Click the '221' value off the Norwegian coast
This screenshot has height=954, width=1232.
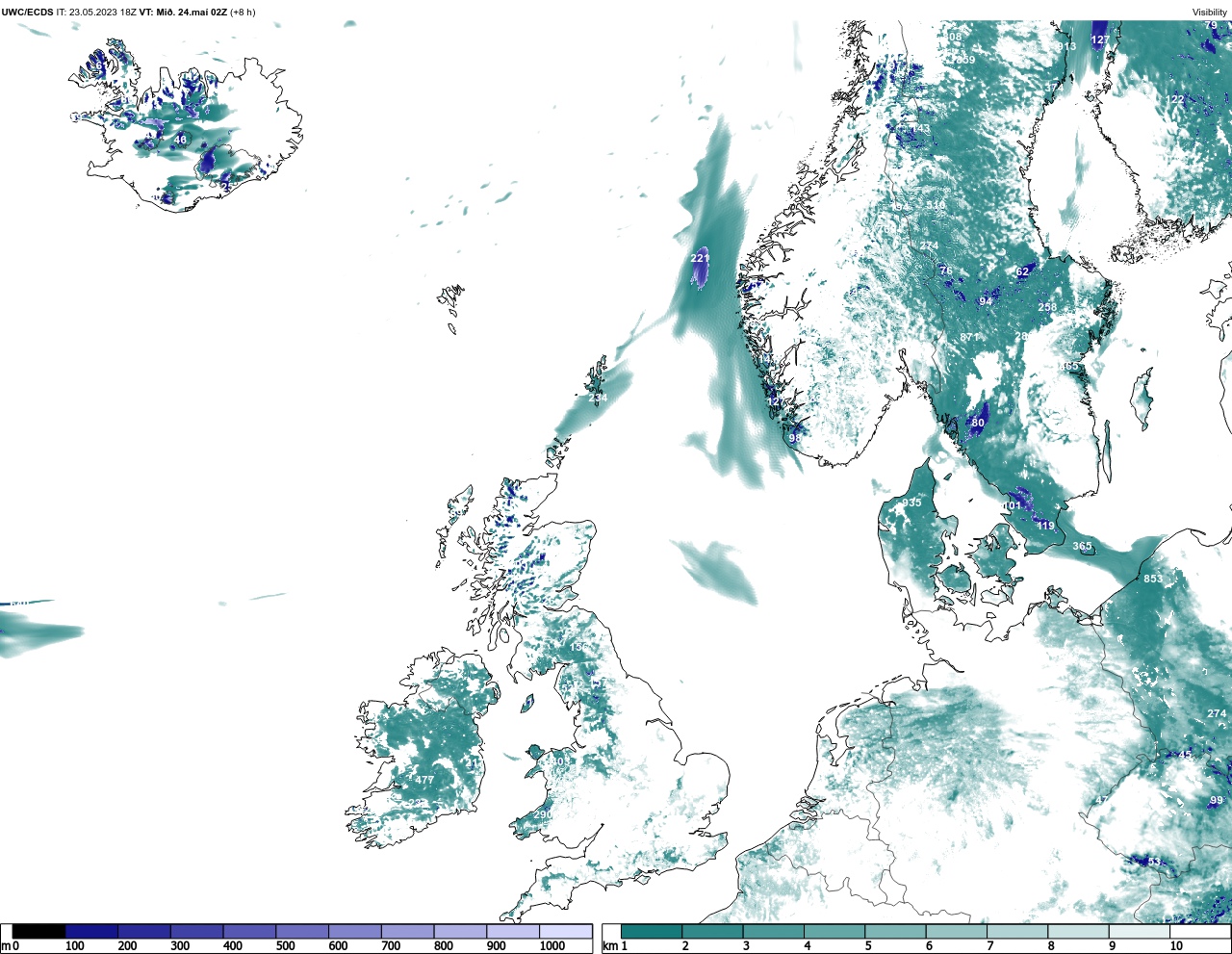pos(700,258)
